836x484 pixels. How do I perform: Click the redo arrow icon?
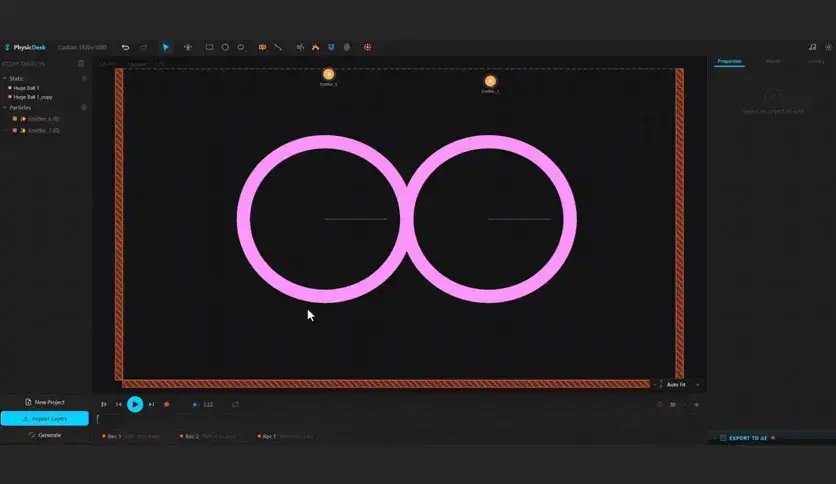(143, 47)
